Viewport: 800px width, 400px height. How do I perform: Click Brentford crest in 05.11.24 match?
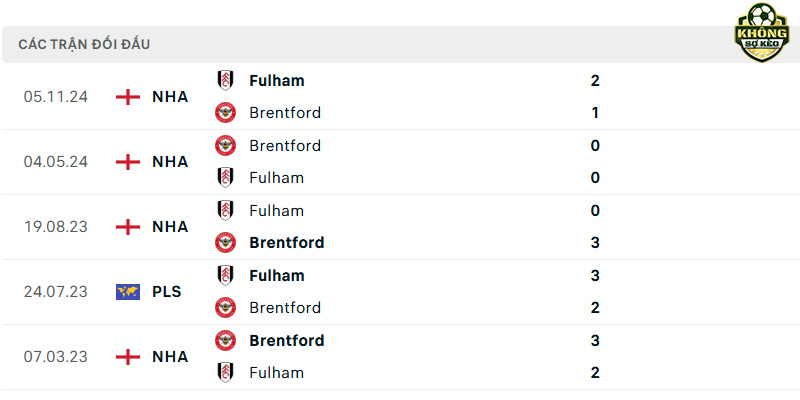pos(225,113)
